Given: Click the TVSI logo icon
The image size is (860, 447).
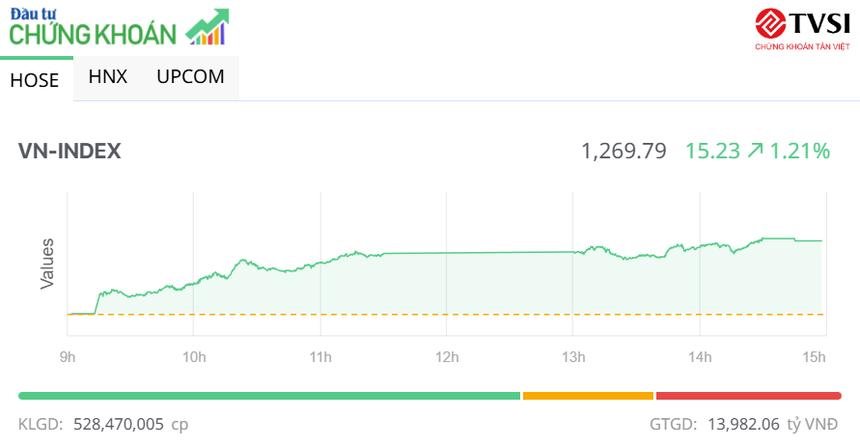Looking at the screenshot, I should tap(772, 23).
